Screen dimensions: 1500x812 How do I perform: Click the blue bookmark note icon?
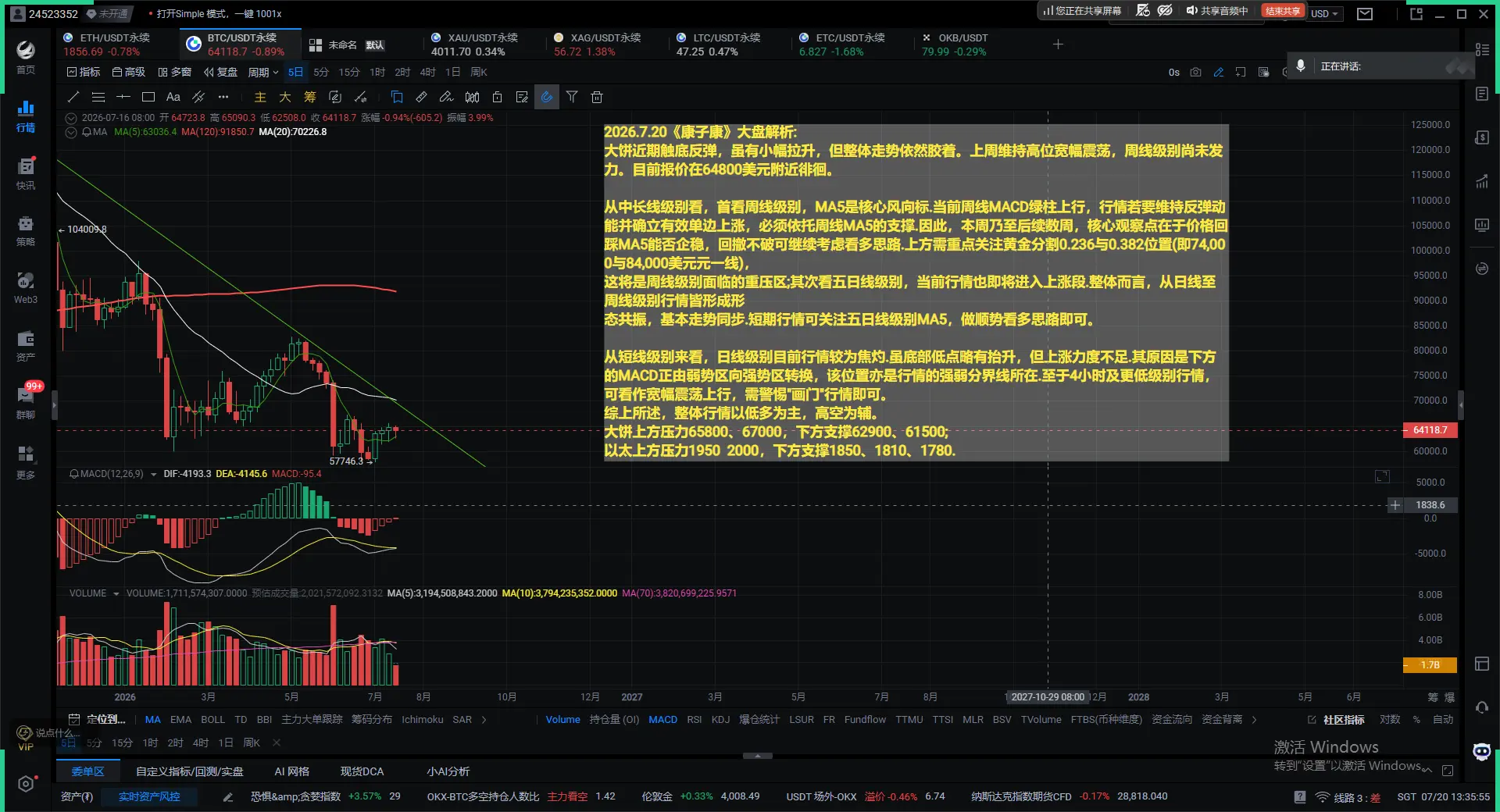(x=397, y=97)
